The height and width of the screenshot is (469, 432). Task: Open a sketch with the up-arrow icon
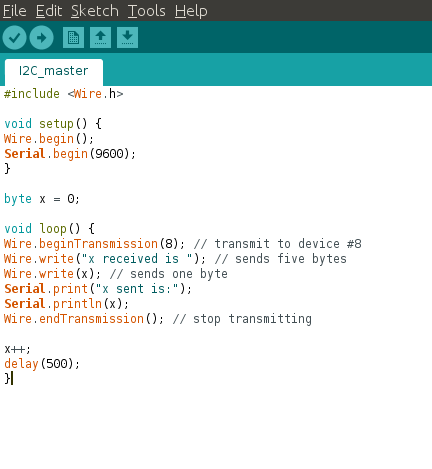click(x=100, y=38)
